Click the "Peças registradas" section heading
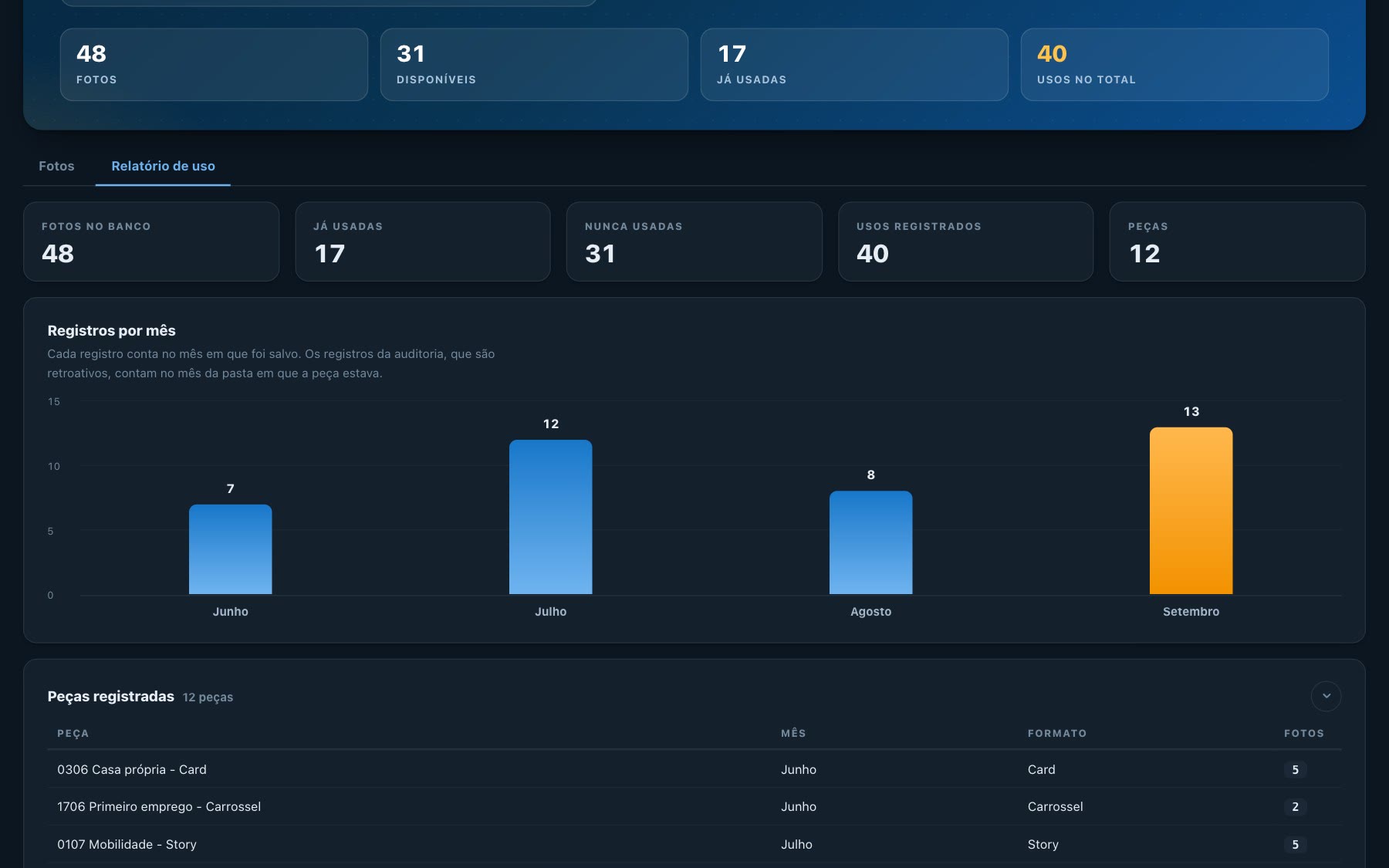 click(x=110, y=696)
